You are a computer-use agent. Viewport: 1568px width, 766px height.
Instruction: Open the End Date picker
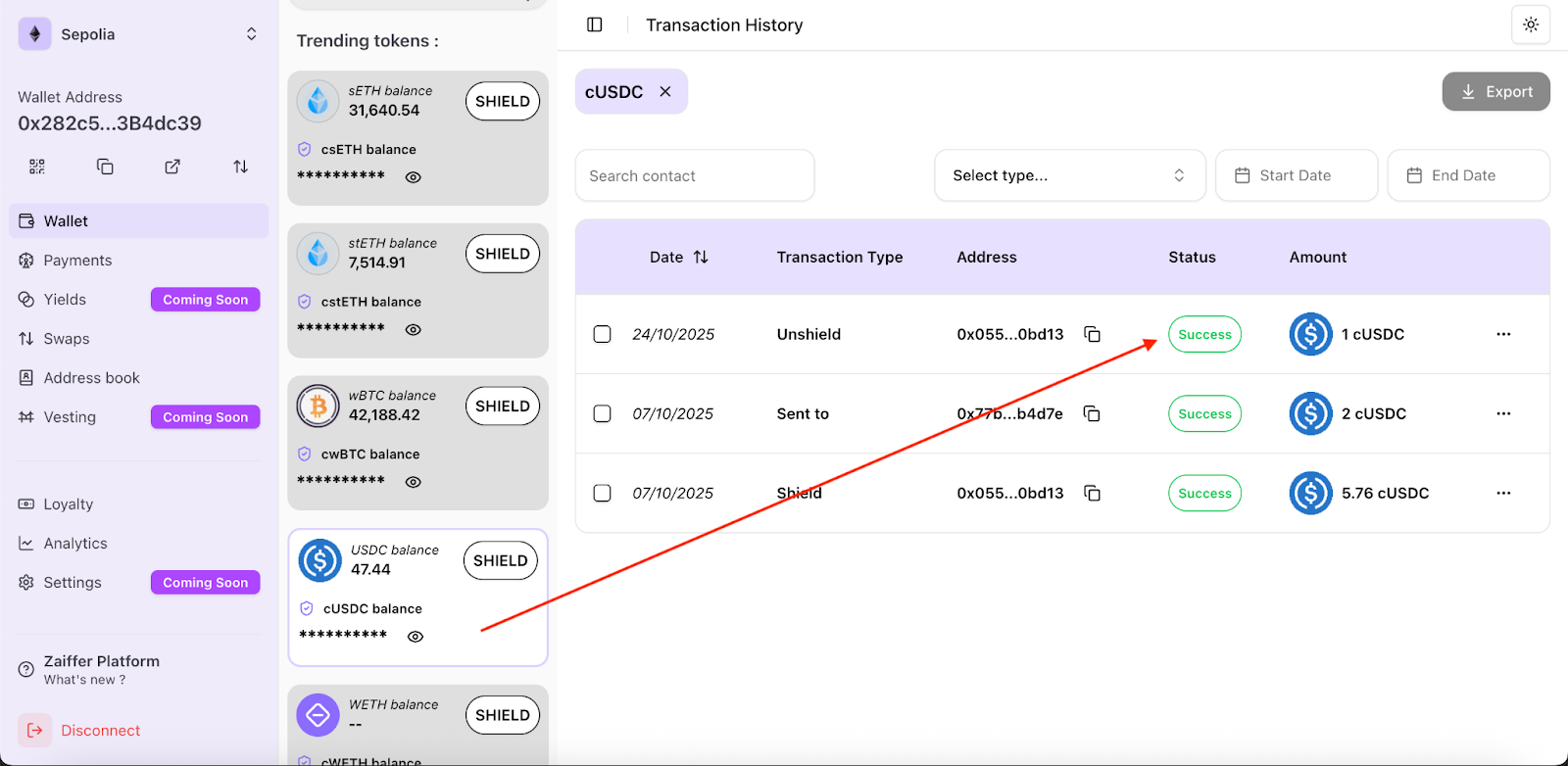tap(1469, 175)
